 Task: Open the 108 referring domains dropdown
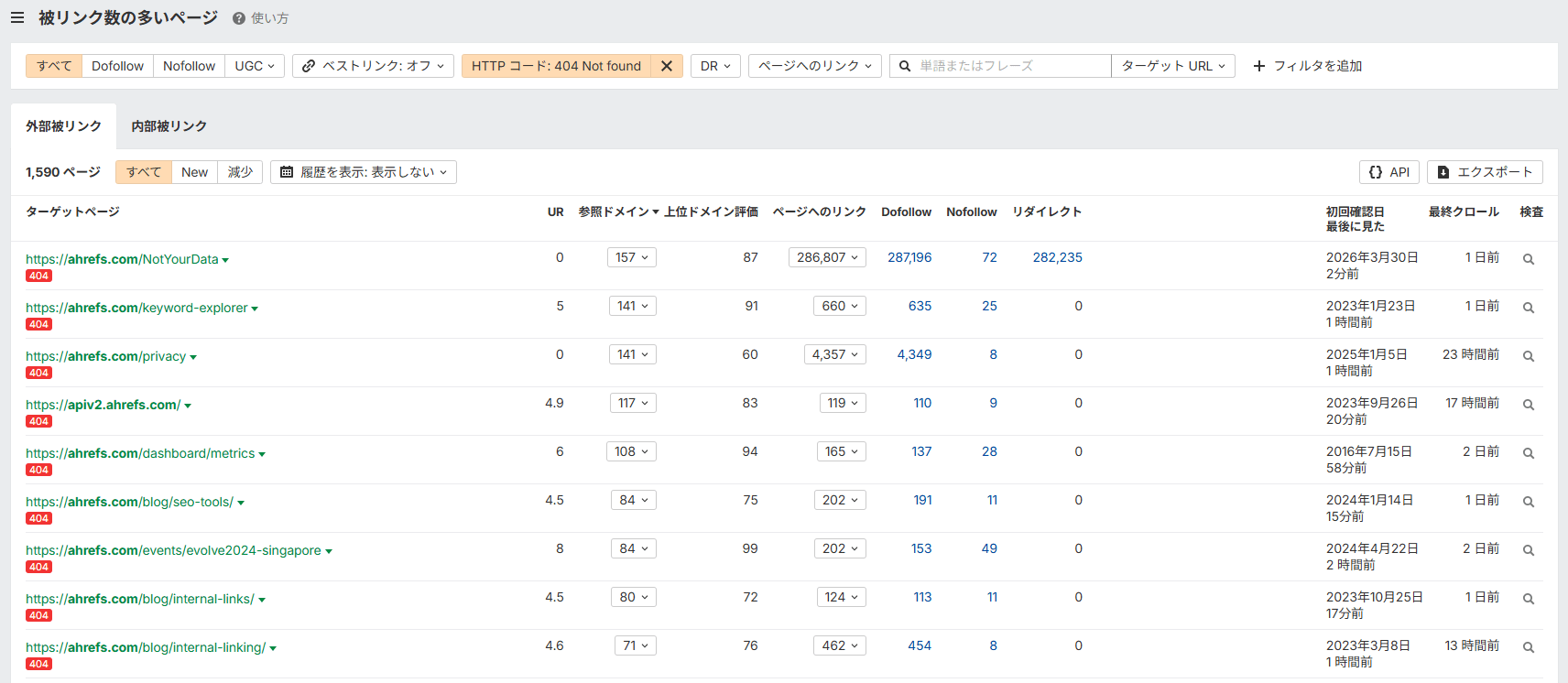click(631, 451)
